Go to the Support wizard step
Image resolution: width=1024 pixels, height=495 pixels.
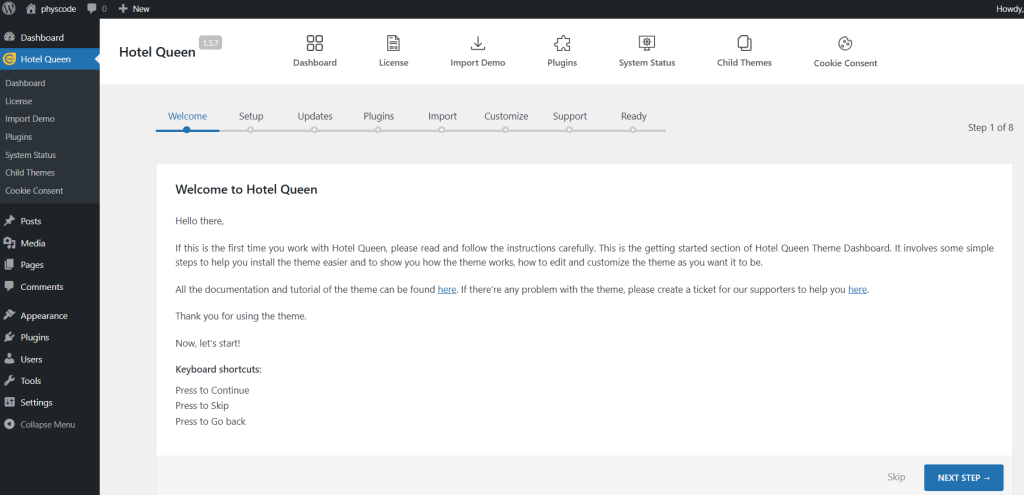[569, 116]
